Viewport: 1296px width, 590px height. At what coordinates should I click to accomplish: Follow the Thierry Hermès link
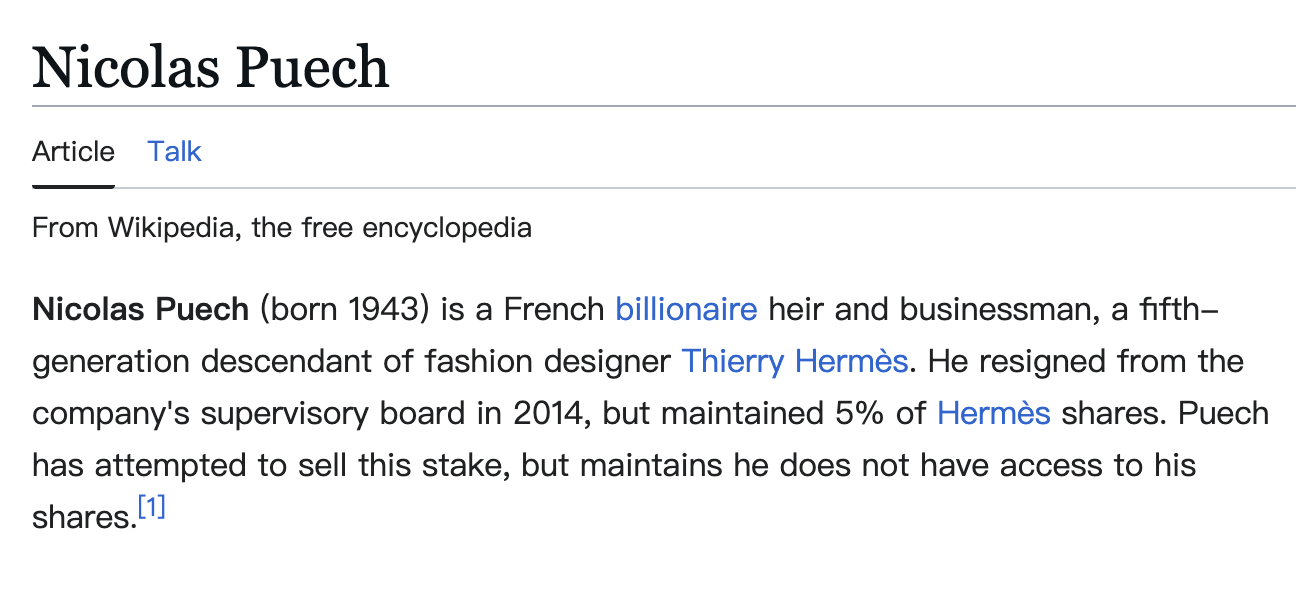pos(794,361)
